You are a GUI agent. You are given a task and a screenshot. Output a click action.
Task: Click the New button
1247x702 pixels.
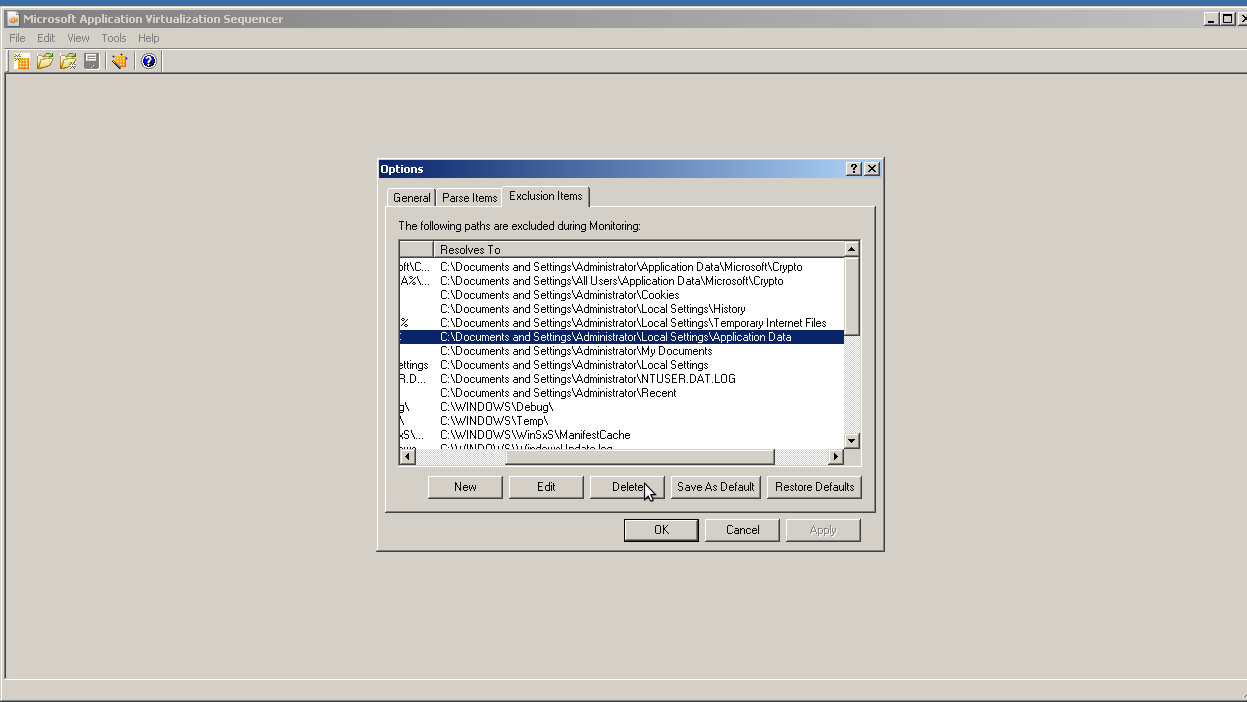click(x=465, y=487)
